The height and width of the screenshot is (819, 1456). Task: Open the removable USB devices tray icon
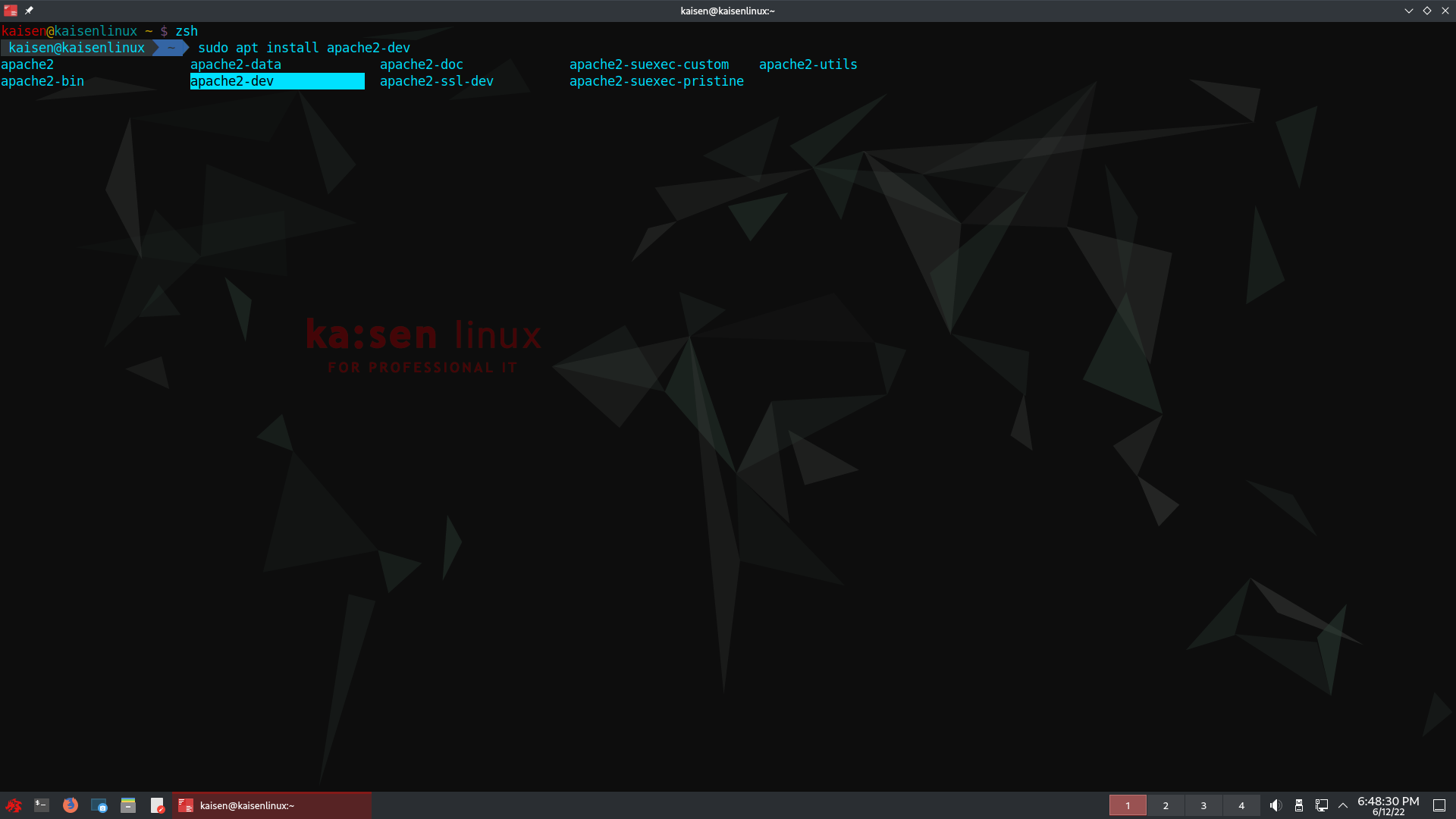[1299, 805]
